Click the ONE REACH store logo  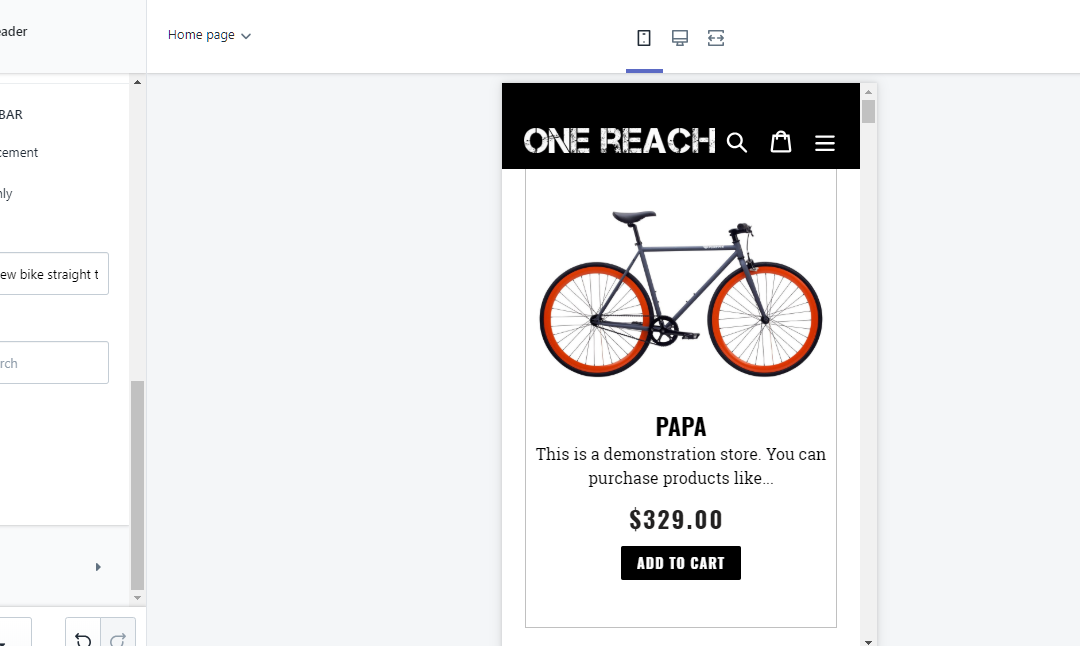pyautogui.click(x=619, y=141)
